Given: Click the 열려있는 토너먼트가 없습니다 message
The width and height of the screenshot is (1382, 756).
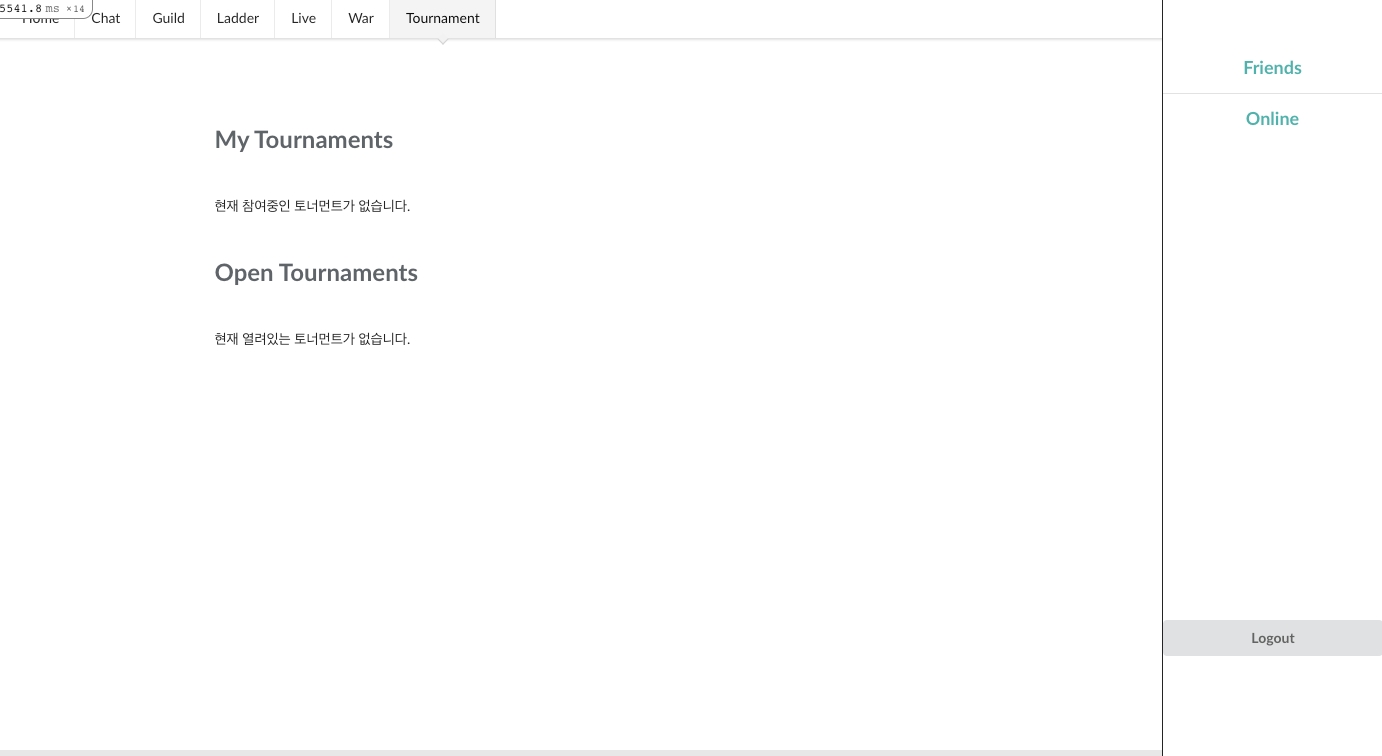Looking at the screenshot, I should point(312,339).
